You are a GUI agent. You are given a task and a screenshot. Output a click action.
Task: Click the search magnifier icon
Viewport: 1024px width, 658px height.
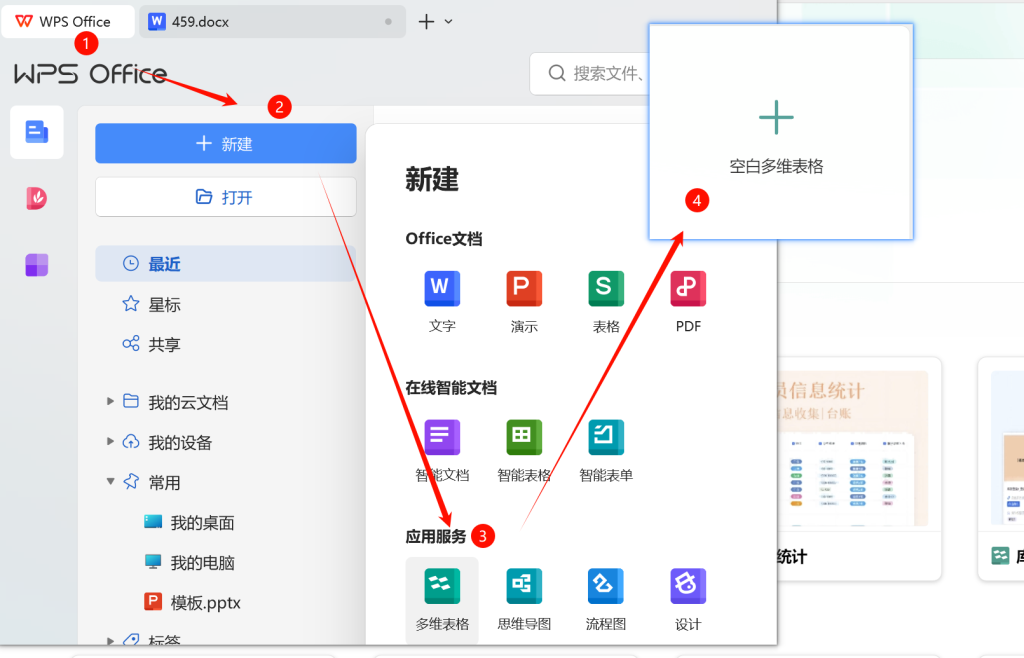click(x=557, y=73)
